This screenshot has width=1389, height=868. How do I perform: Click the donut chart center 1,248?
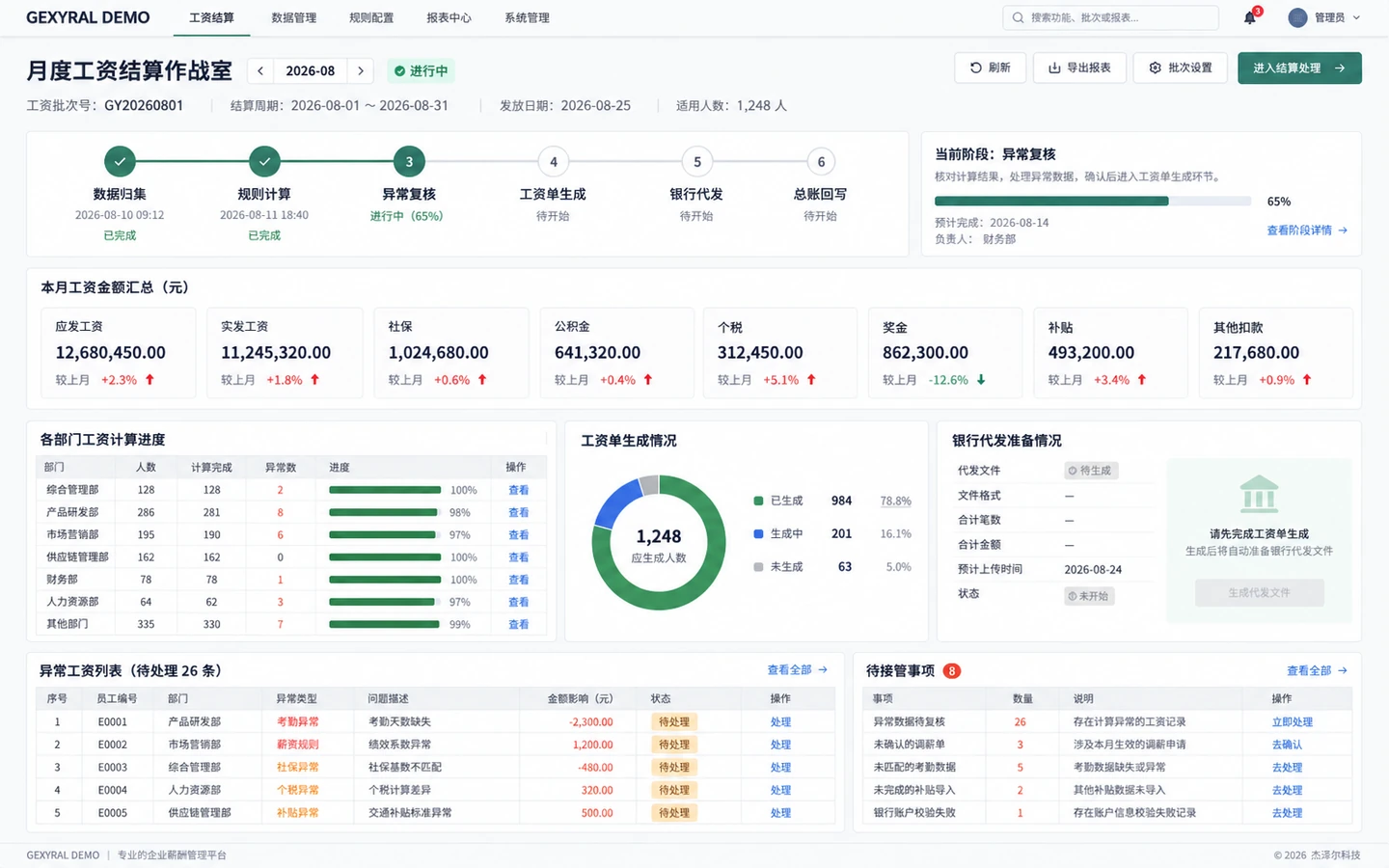[659, 537]
